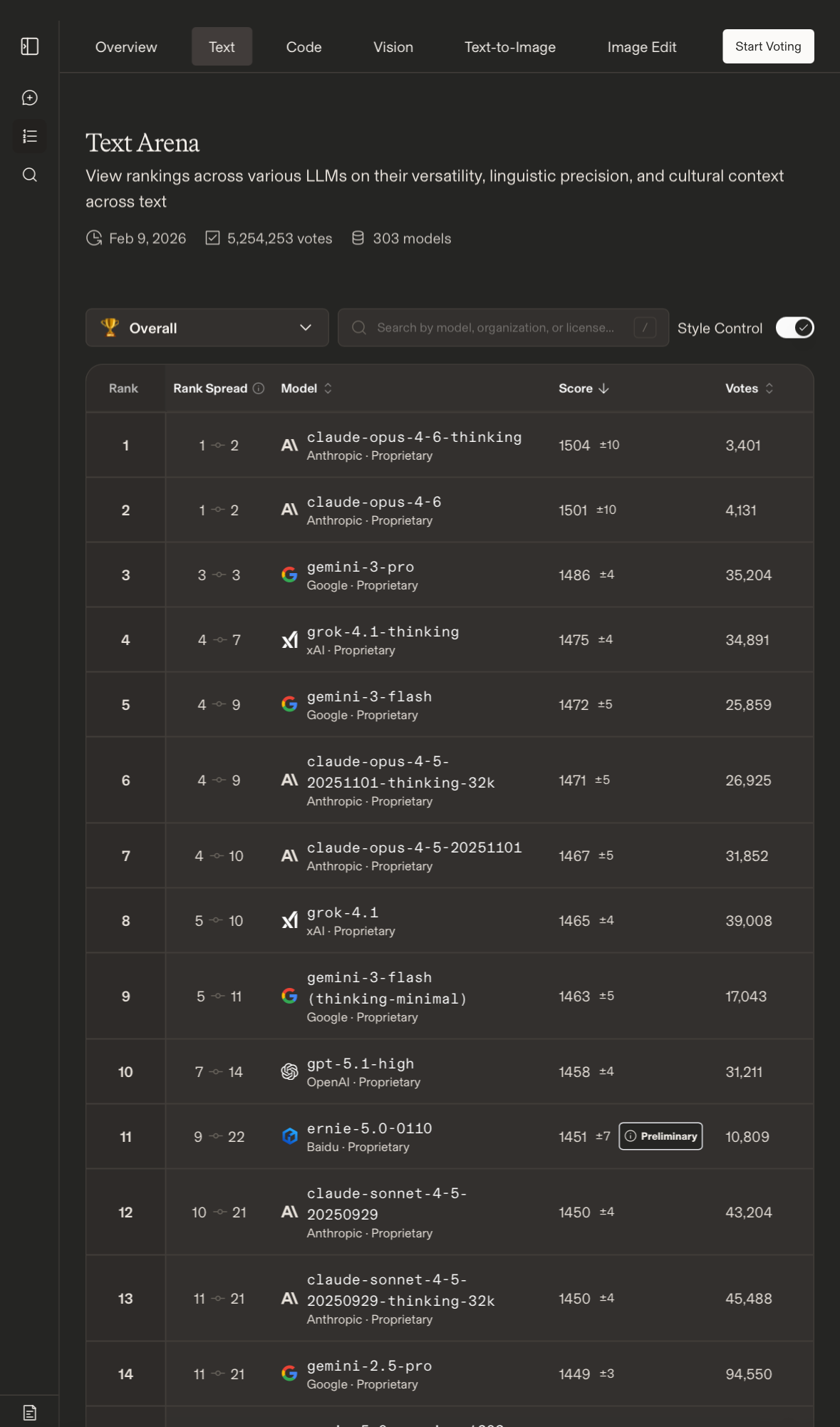
Task: Click the Start Voting button
Action: (768, 46)
